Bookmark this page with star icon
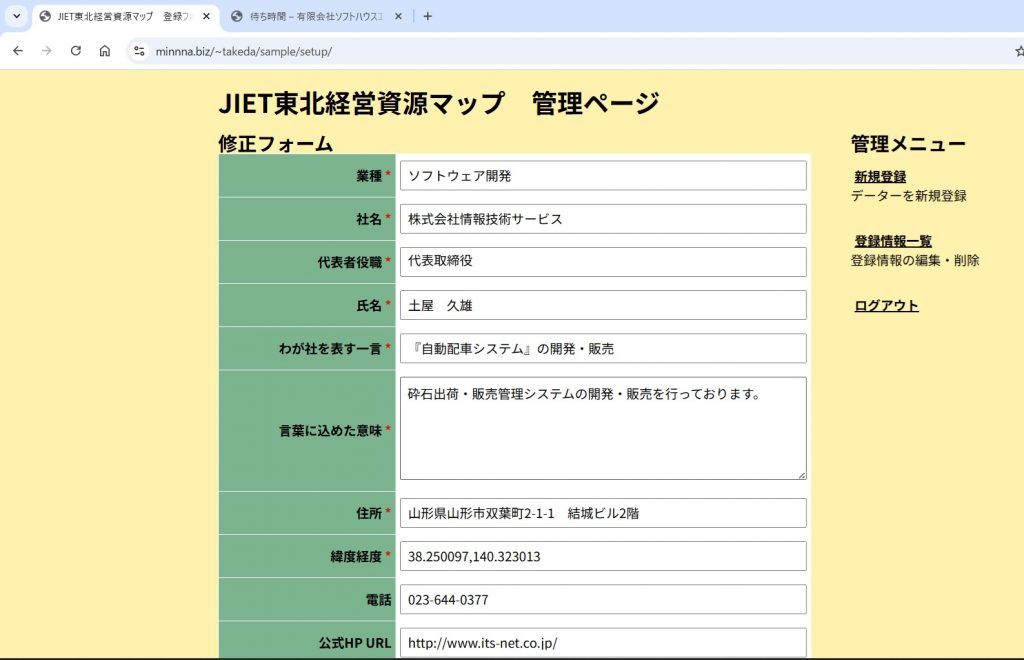1024x660 pixels. [1018, 51]
